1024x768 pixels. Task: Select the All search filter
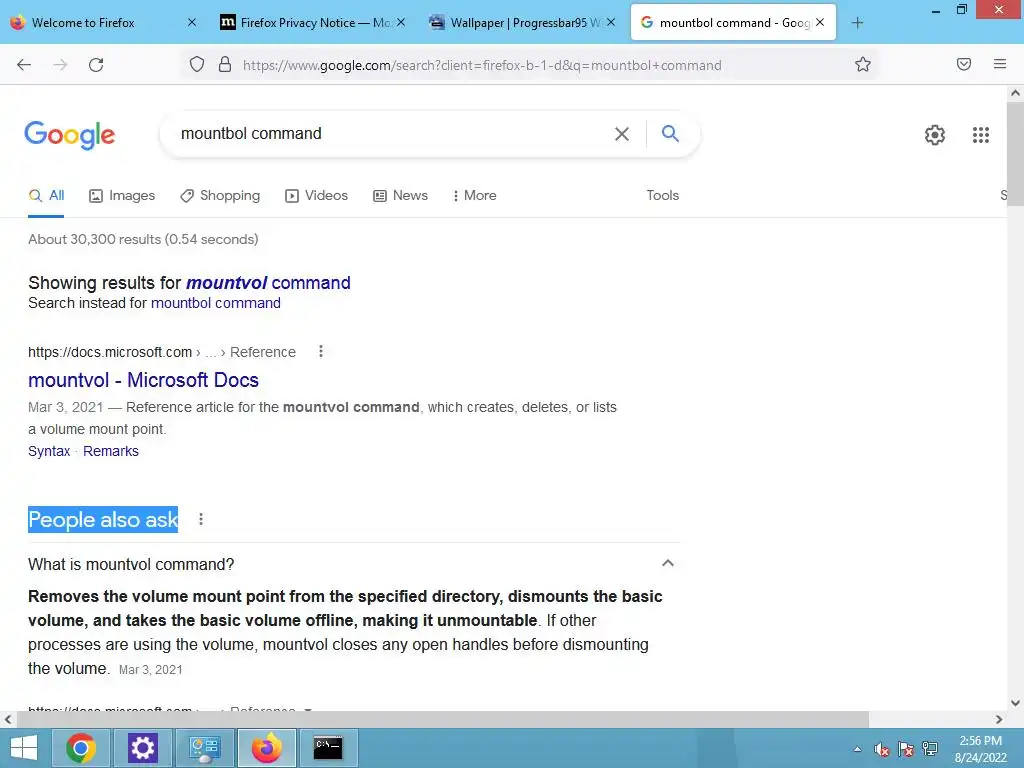(x=46, y=195)
